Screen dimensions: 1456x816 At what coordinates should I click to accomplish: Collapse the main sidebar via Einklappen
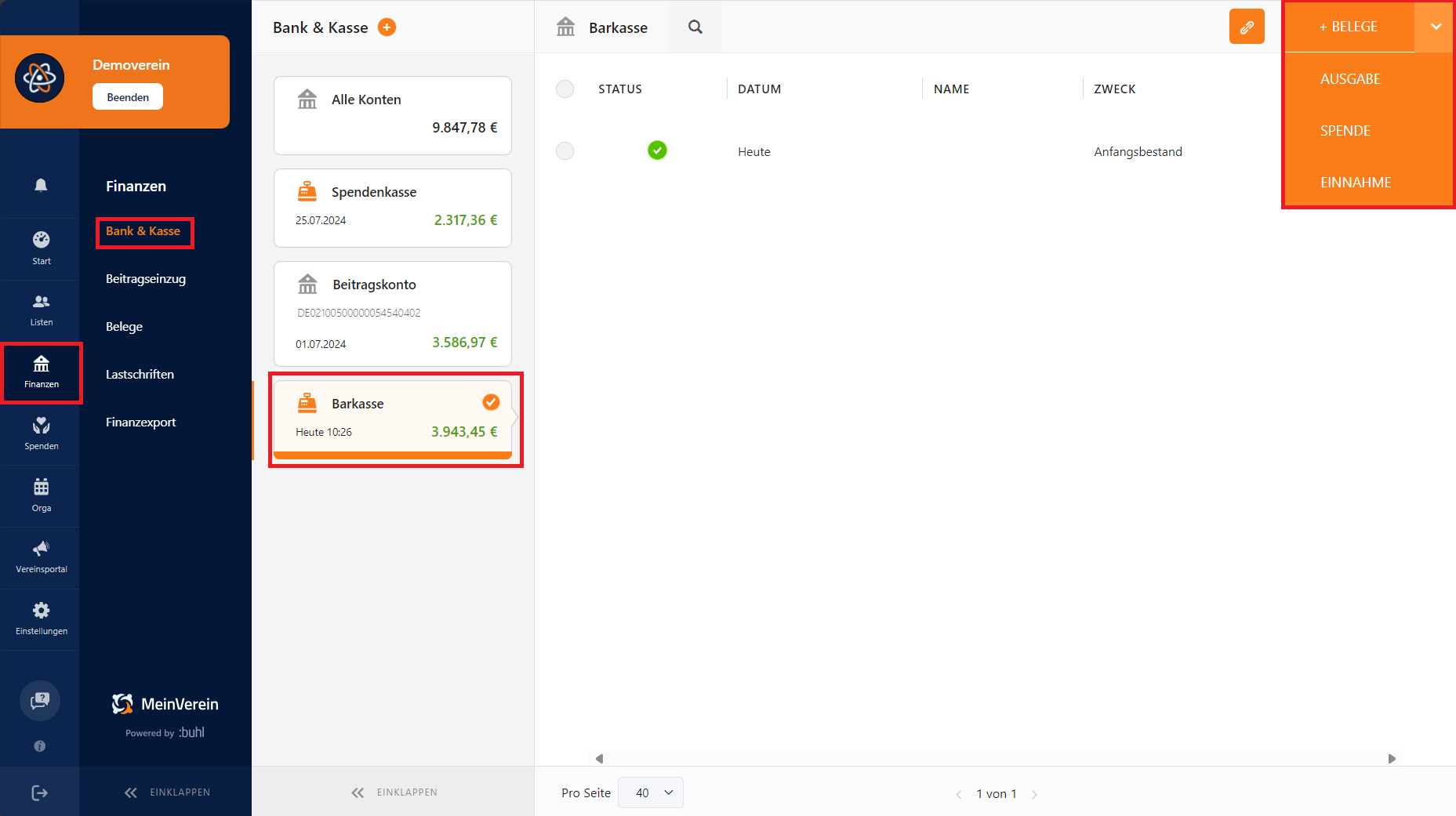pyautogui.click(x=167, y=792)
